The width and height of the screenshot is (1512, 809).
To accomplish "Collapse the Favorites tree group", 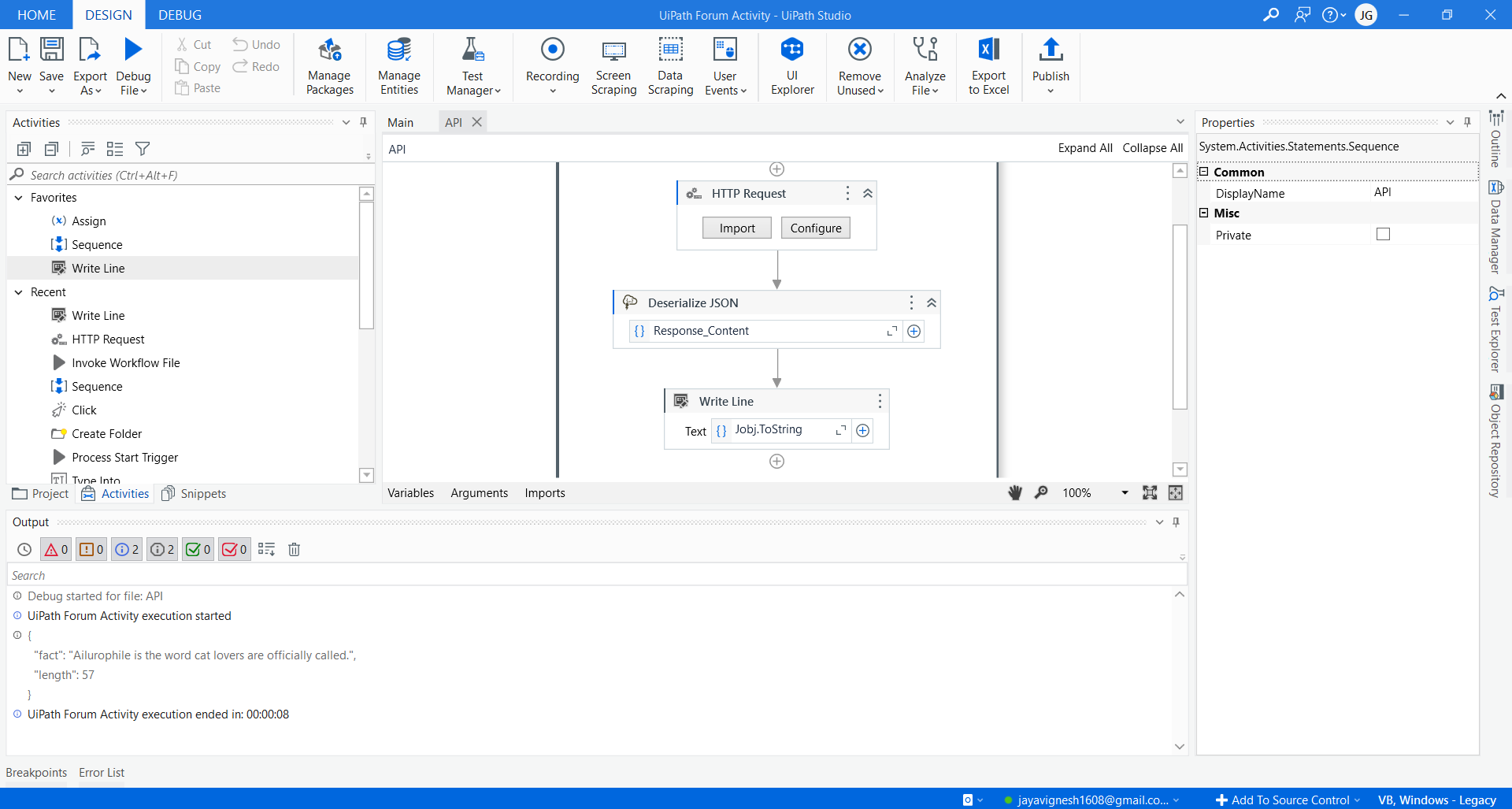I will coord(18,198).
